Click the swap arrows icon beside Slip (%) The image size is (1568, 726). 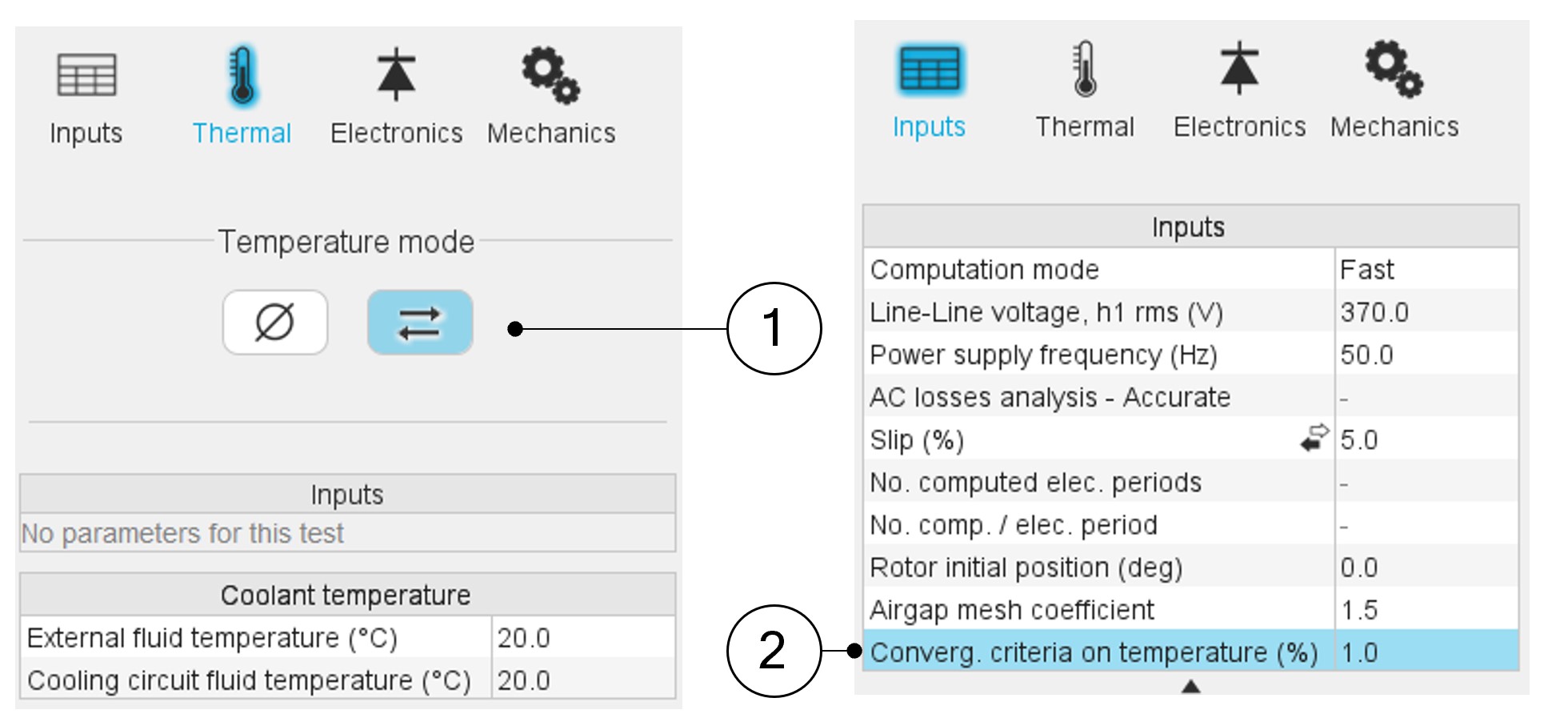click(x=1314, y=439)
